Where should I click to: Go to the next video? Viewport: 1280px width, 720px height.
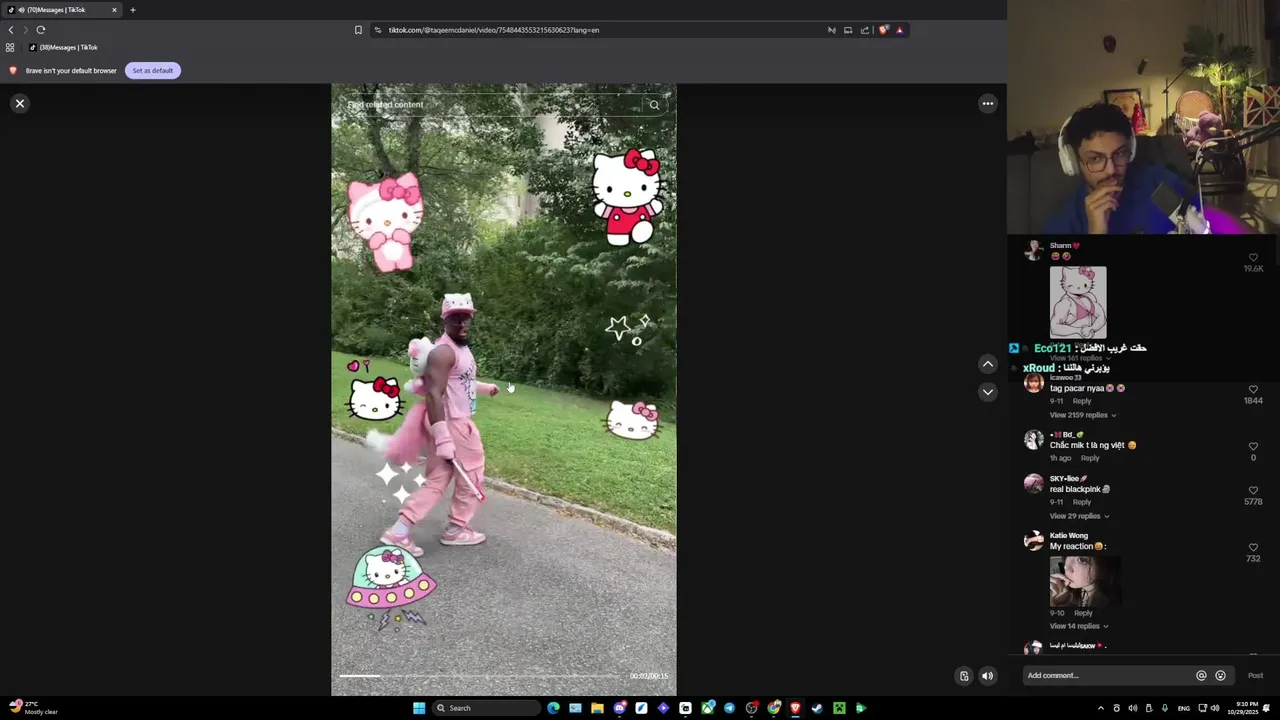coord(987,392)
